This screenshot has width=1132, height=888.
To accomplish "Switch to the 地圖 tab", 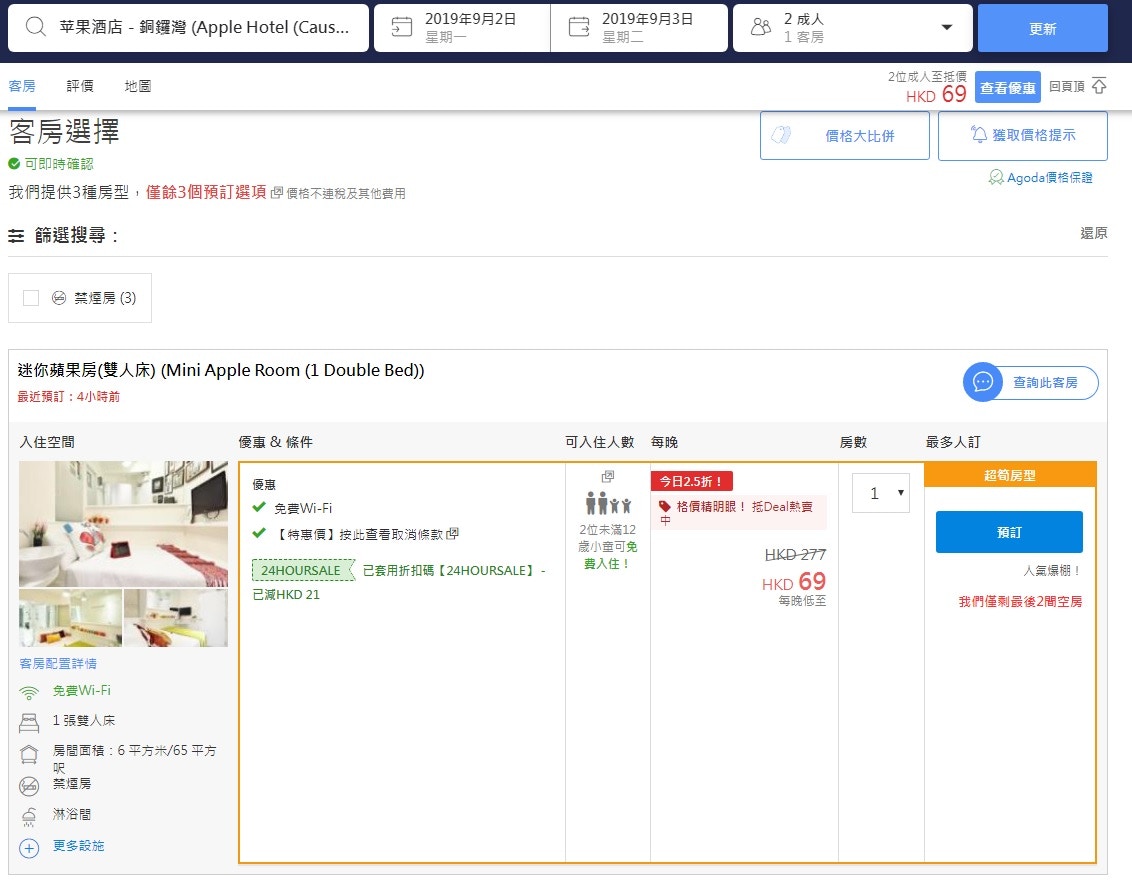I will click(x=137, y=86).
